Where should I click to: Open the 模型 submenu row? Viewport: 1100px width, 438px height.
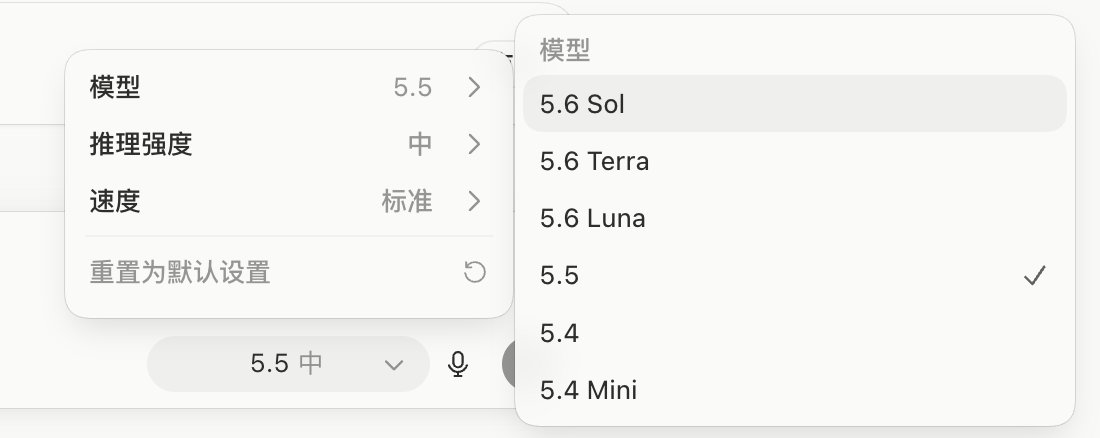(288, 87)
